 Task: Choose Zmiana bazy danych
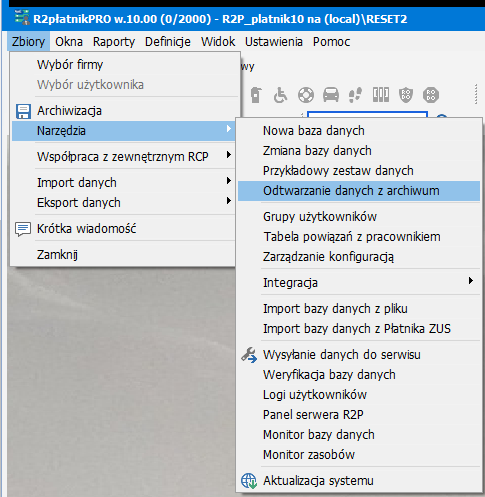359,151
